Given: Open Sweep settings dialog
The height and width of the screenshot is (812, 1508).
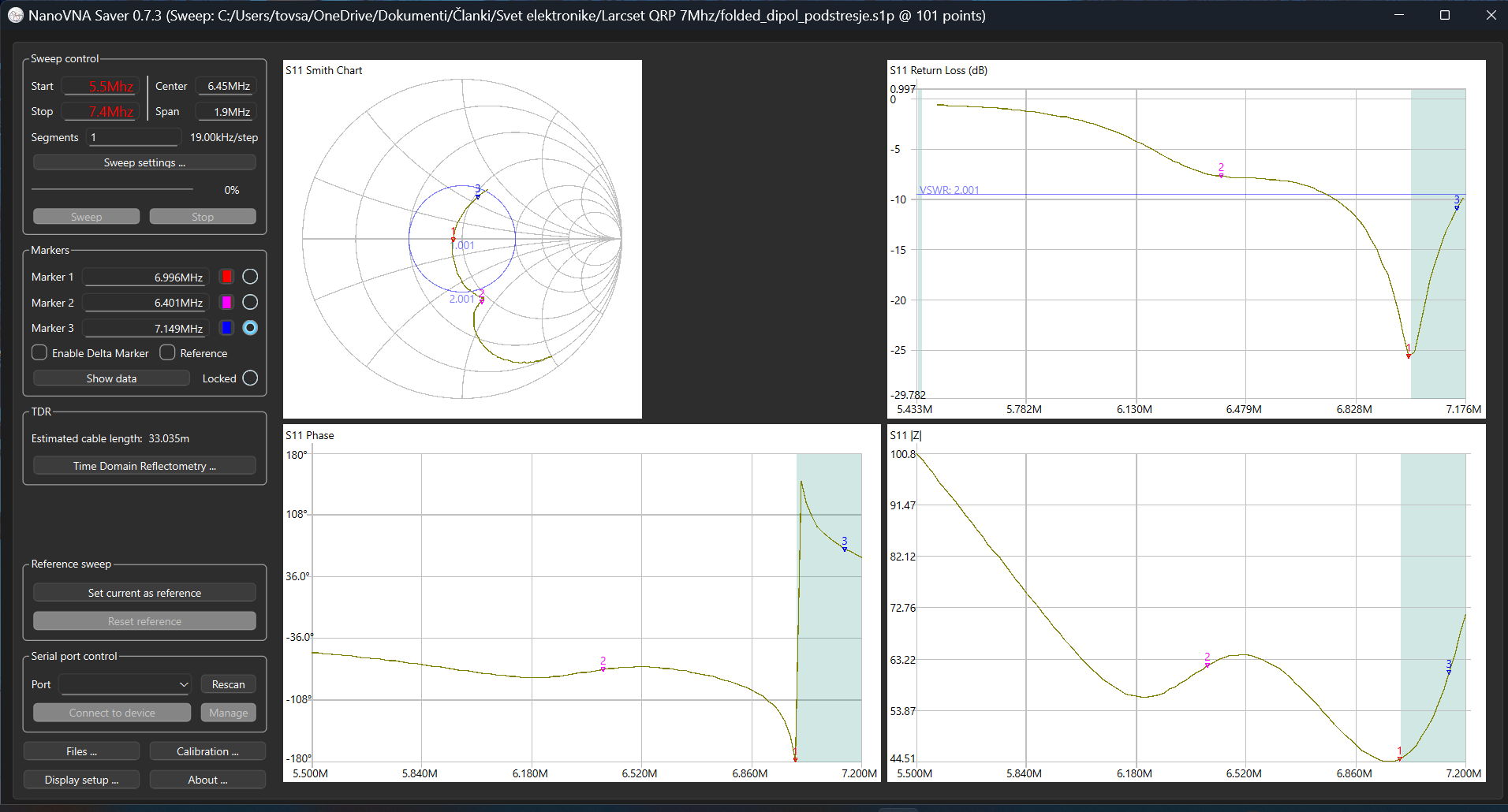Looking at the screenshot, I should (x=144, y=162).
